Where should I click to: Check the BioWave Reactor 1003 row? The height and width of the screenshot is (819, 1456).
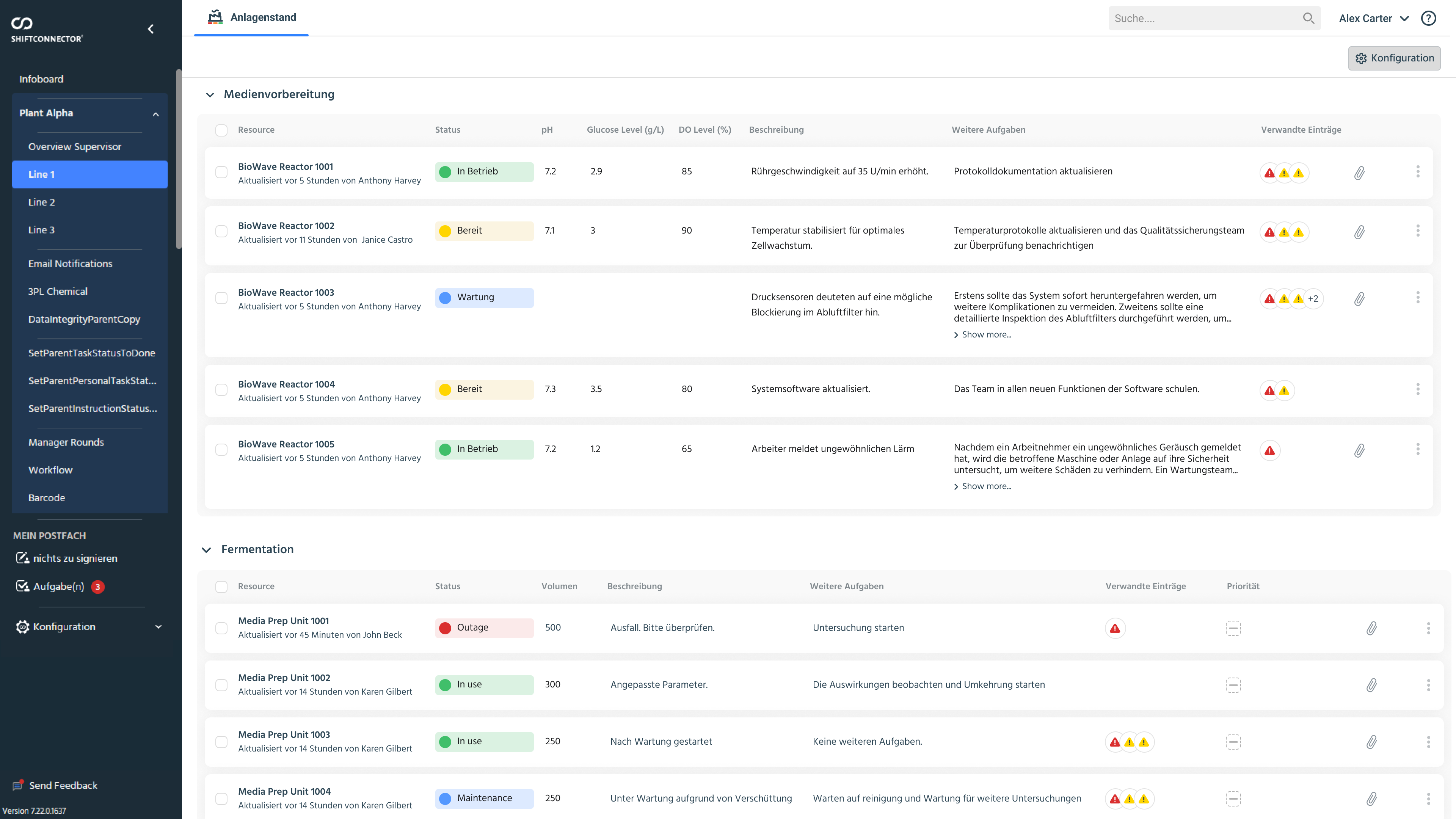pos(221,298)
